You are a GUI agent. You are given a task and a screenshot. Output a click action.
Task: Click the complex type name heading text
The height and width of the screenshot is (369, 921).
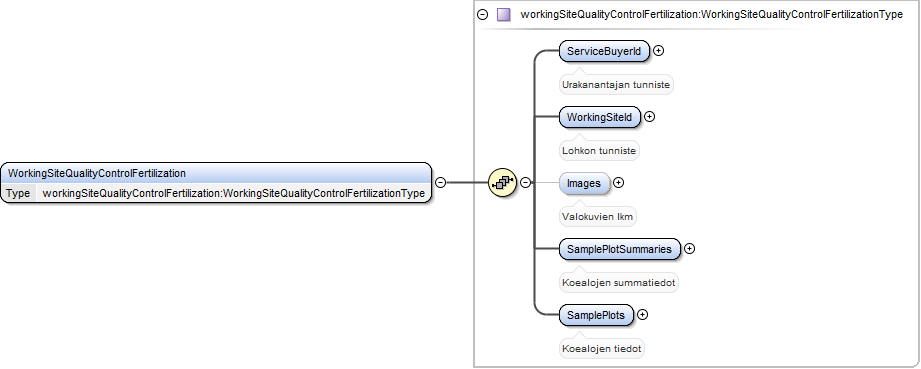[x=712, y=15]
